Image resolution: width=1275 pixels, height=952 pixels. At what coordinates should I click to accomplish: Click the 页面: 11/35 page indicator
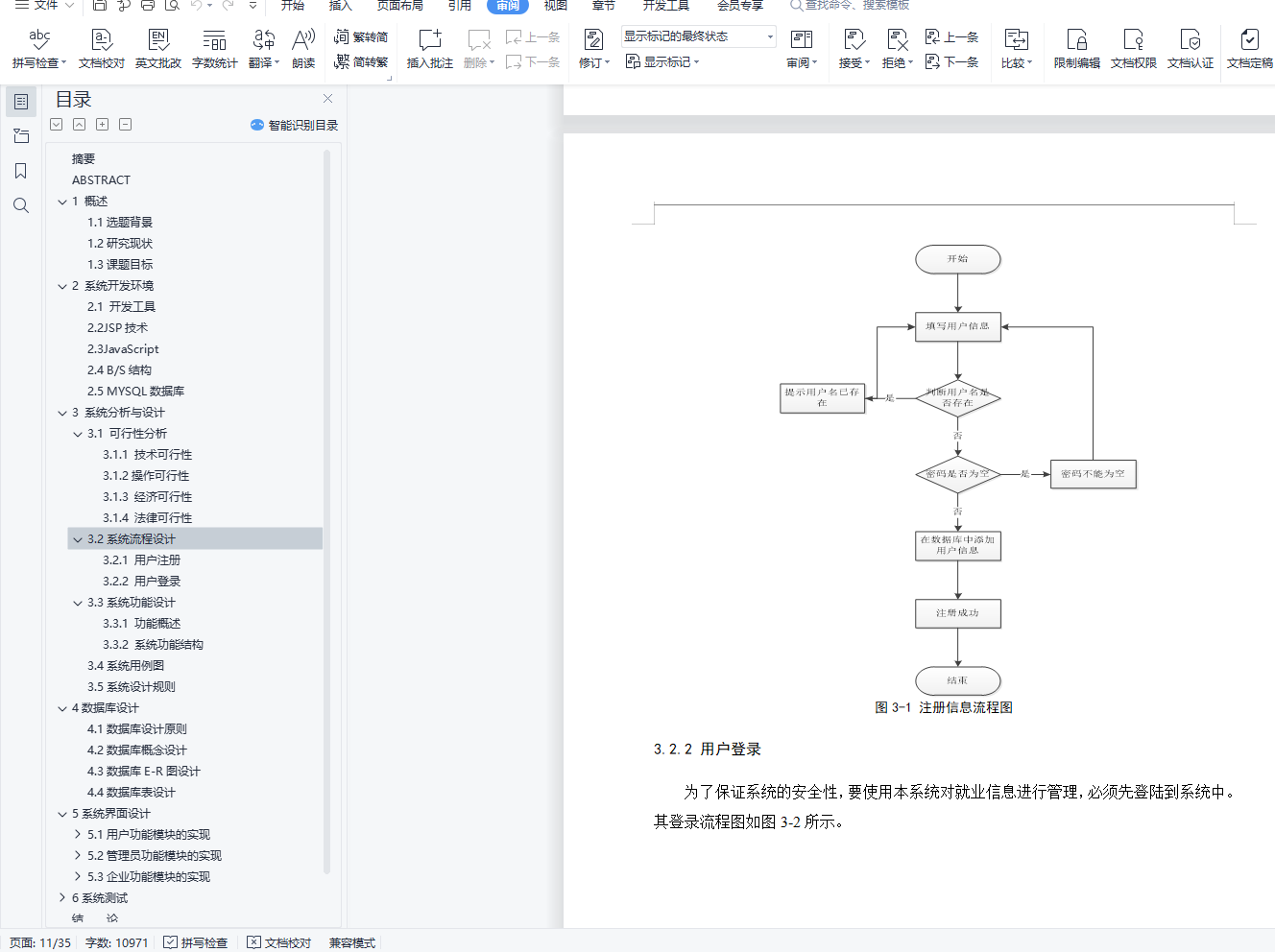40,942
